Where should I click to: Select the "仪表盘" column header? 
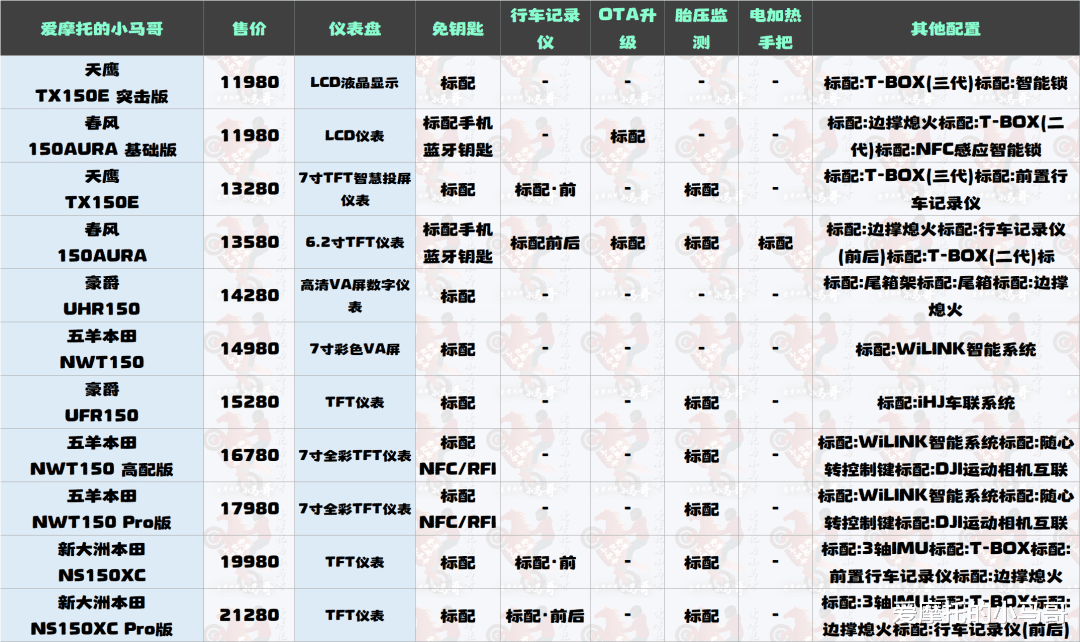(x=355, y=29)
